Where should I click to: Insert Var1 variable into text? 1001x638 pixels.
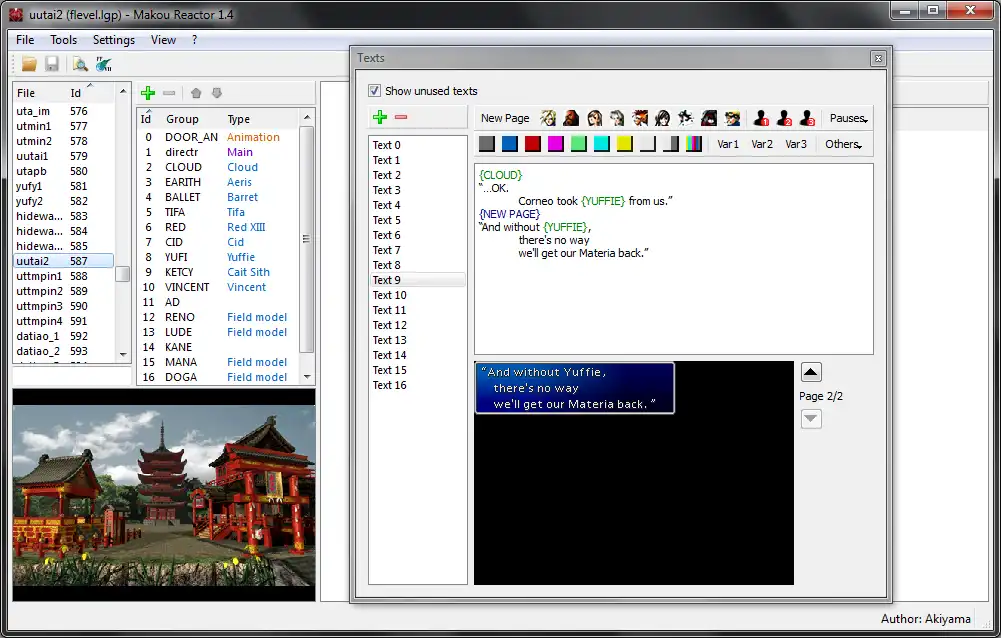click(728, 144)
